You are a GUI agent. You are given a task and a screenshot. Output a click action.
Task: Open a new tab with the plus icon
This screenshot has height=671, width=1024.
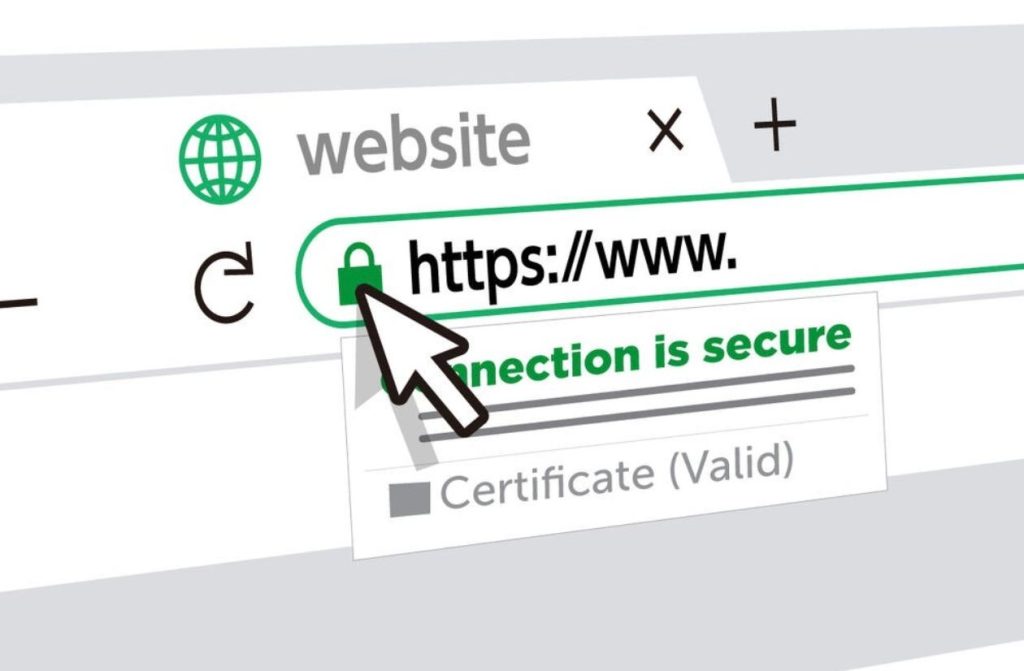click(x=775, y=124)
